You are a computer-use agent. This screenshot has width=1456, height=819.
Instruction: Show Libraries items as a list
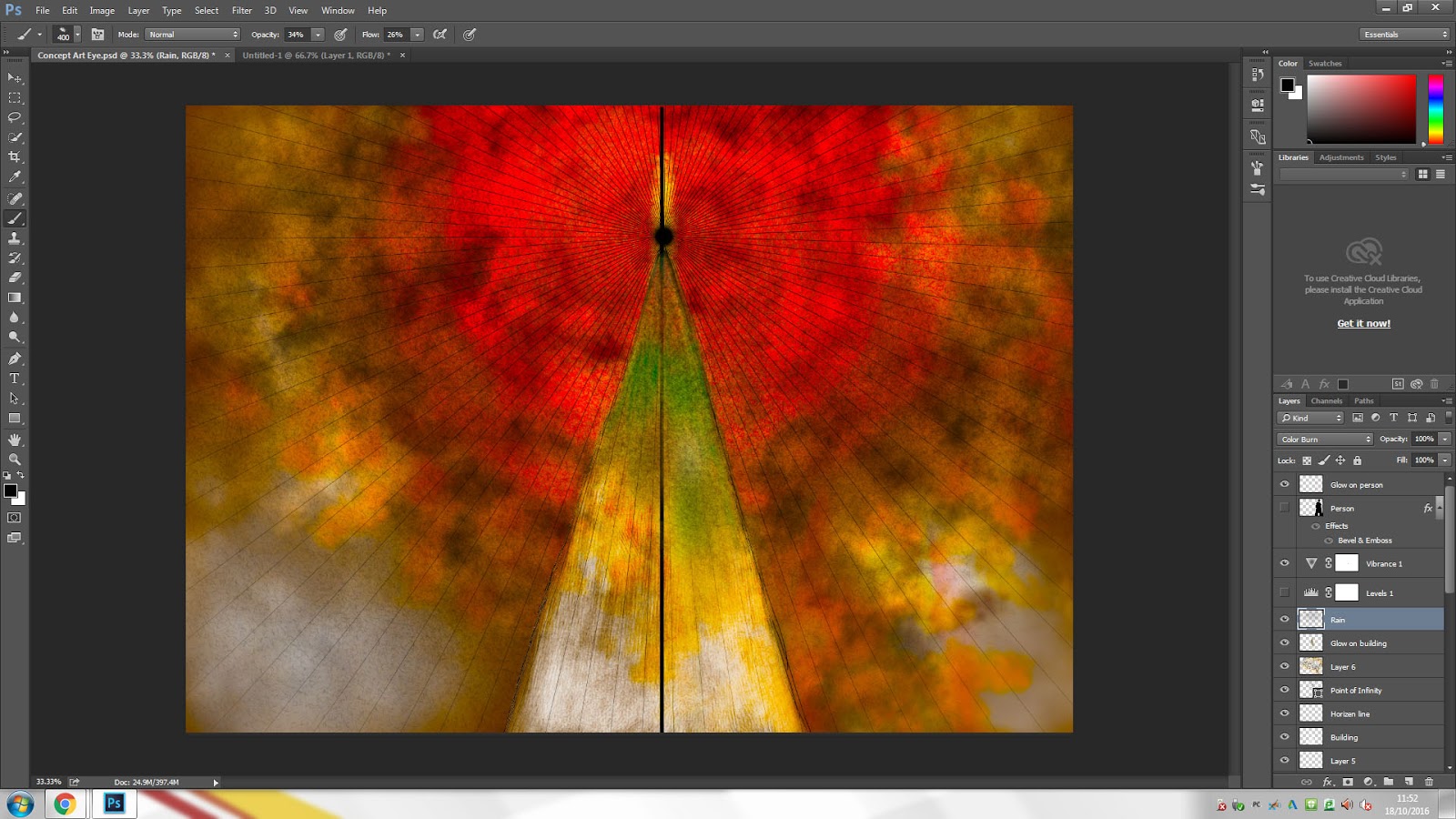[x=1441, y=175]
